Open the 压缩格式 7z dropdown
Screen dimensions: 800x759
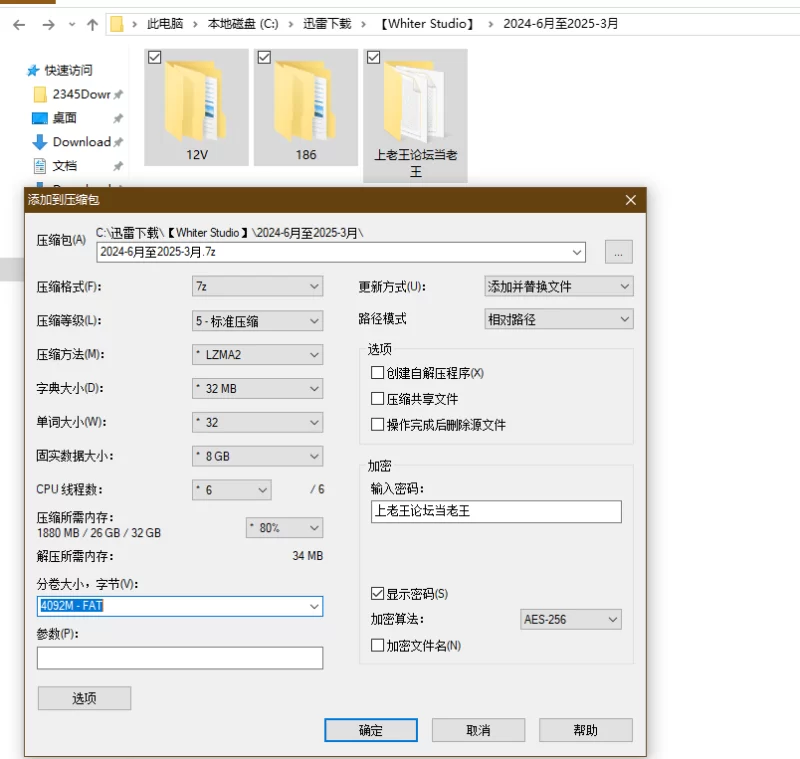pyautogui.click(x=257, y=287)
